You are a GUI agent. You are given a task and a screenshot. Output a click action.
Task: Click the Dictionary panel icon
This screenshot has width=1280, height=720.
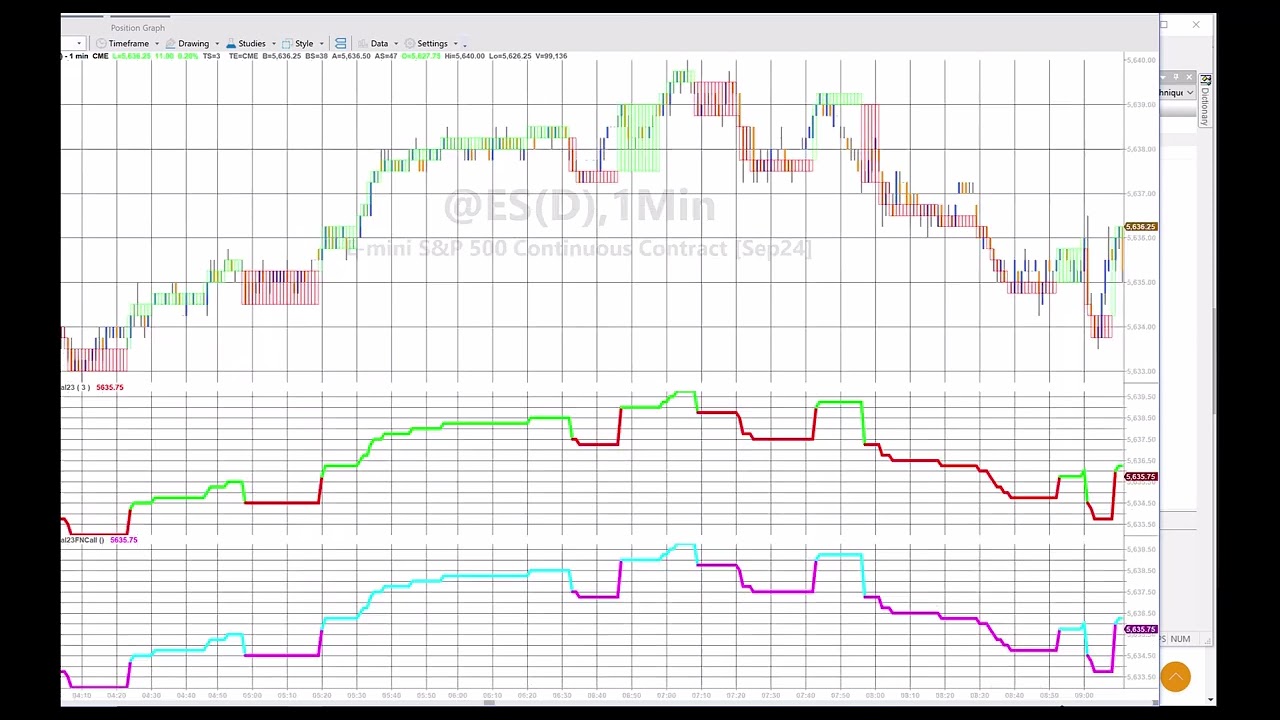coord(1206,79)
